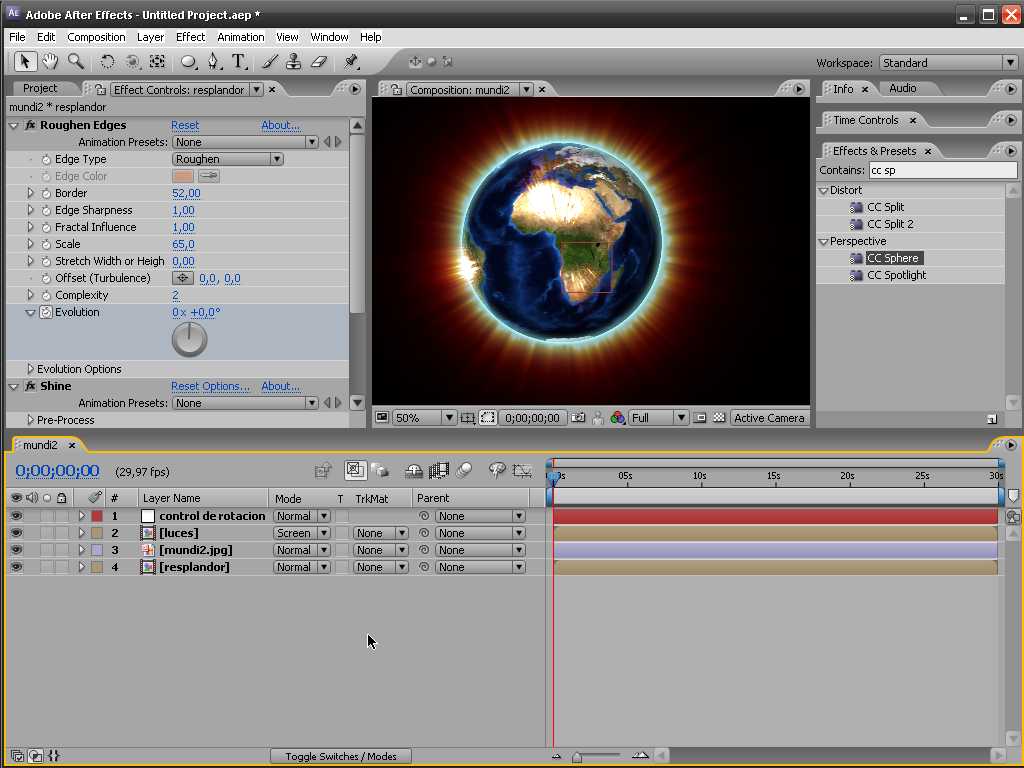1024x768 pixels.
Task: Select the Rotation tool in toolbar
Action: pyautogui.click(x=108, y=62)
